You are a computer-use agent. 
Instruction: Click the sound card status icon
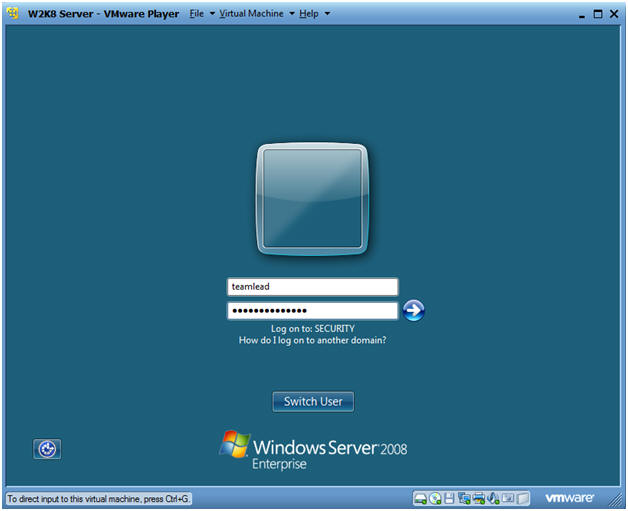(493, 498)
